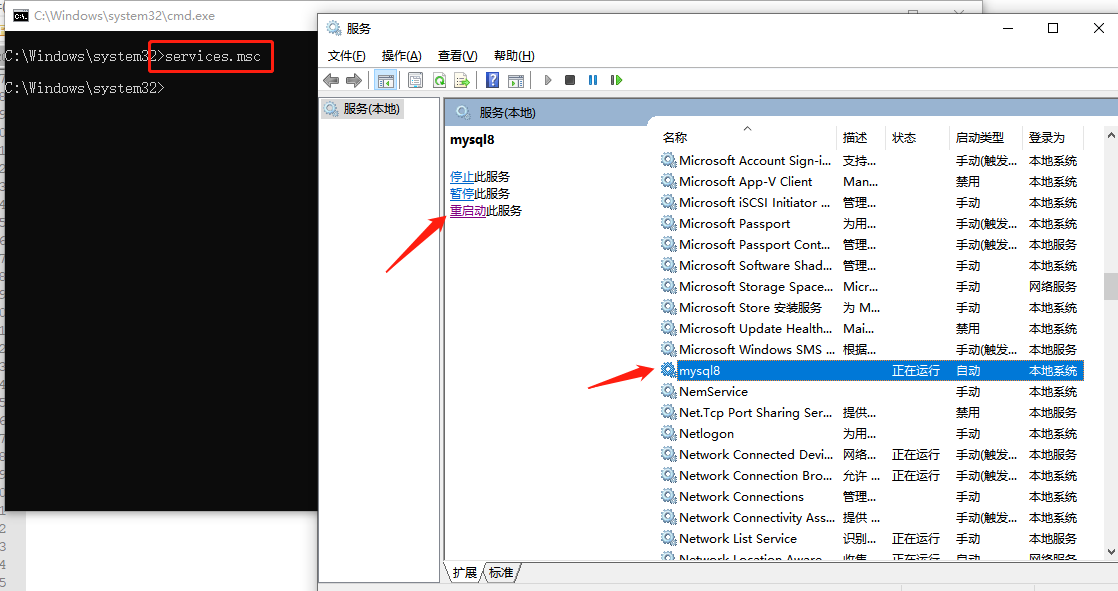
Task: Open the 查看(V) menu
Action: pos(457,56)
